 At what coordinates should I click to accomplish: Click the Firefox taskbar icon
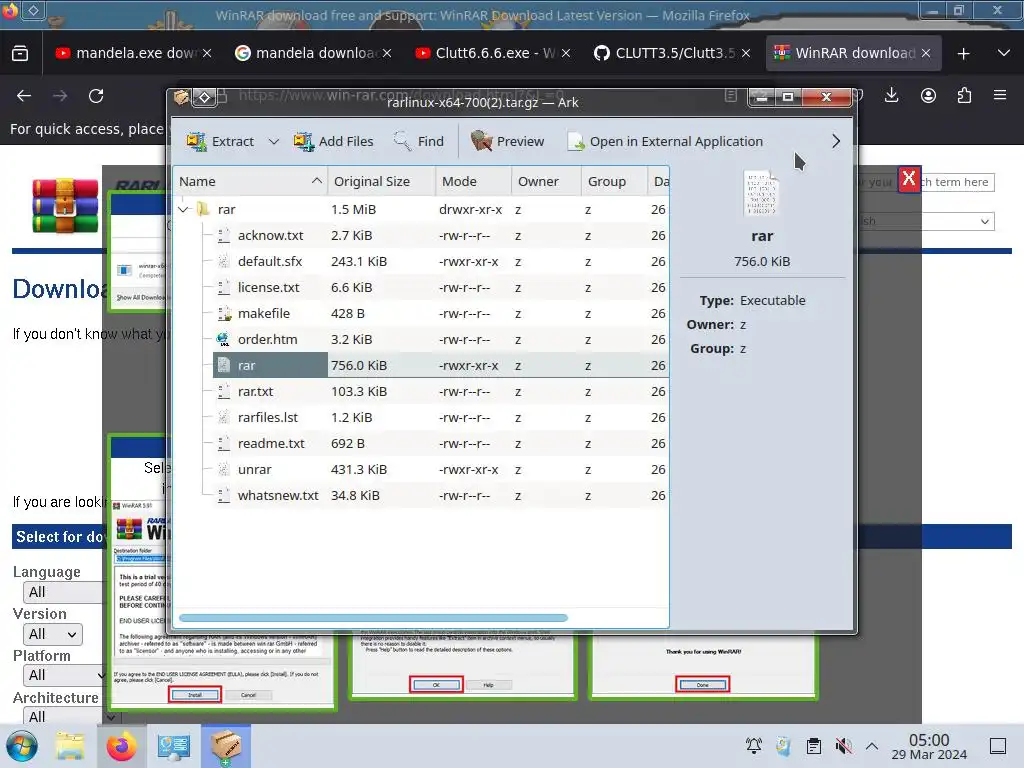coord(121,746)
